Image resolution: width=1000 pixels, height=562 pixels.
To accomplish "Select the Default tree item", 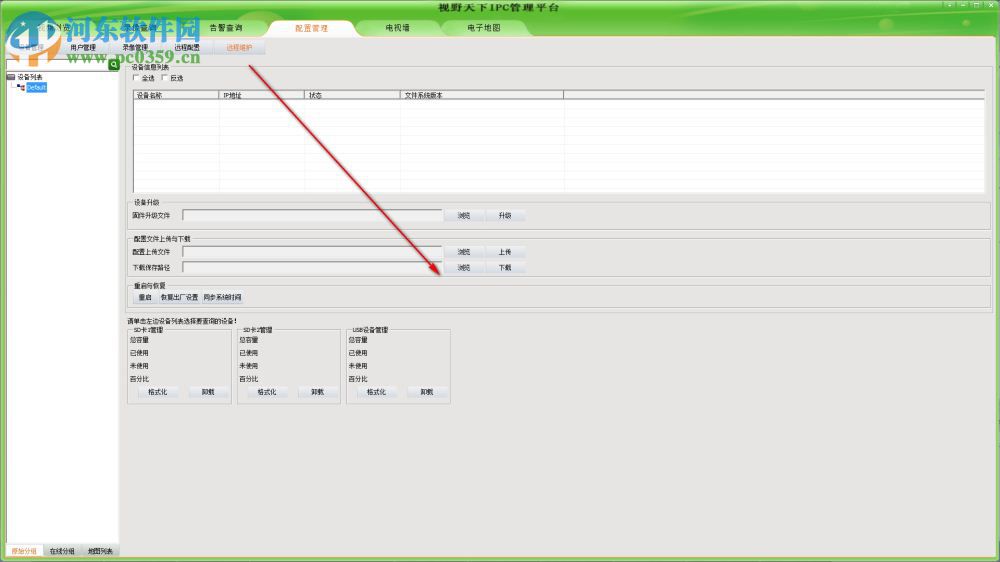I will [36, 87].
